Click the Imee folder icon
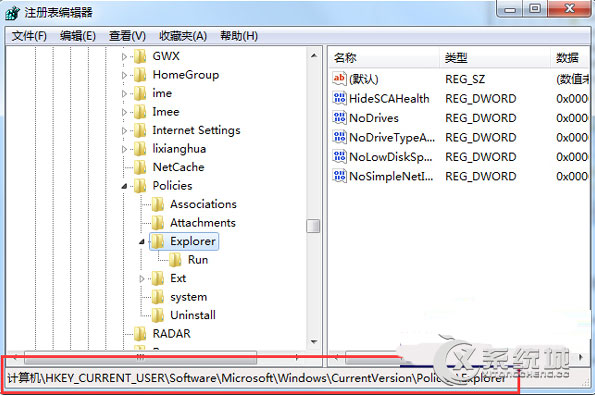 [140, 112]
